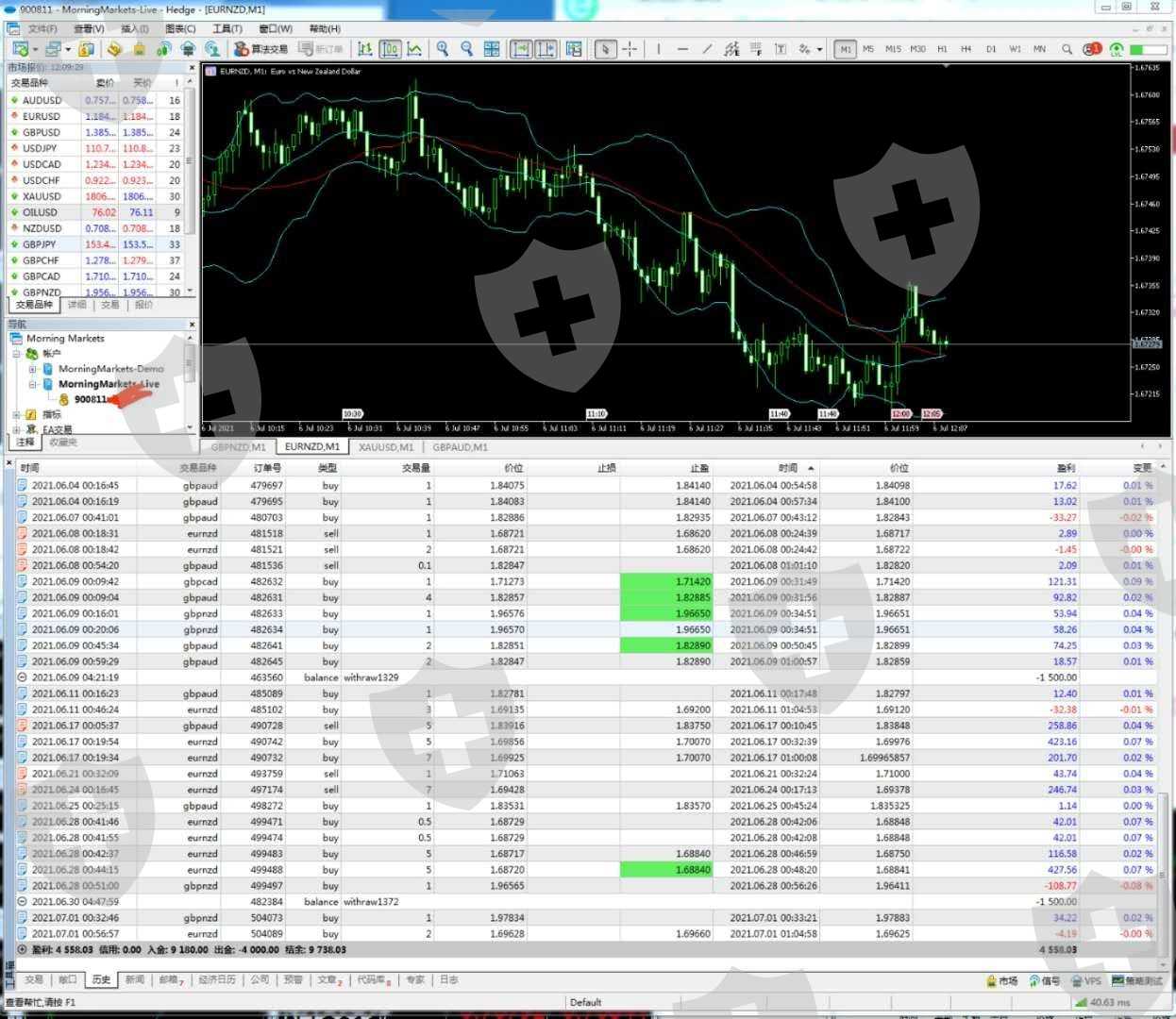Select the trendline drawing tool
This screenshot has height=1019, width=1176.
coord(707,49)
